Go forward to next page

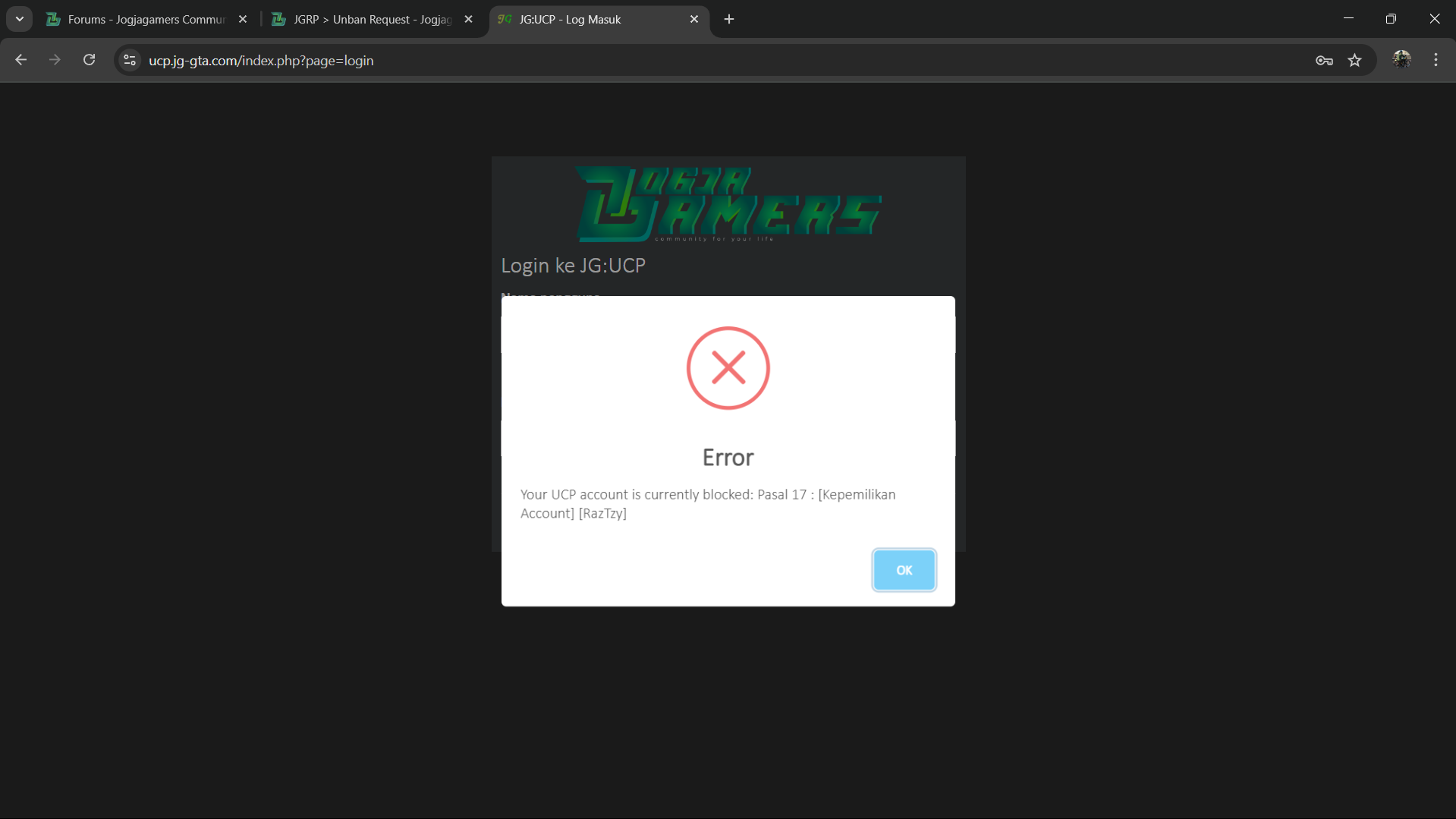[55, 60]
